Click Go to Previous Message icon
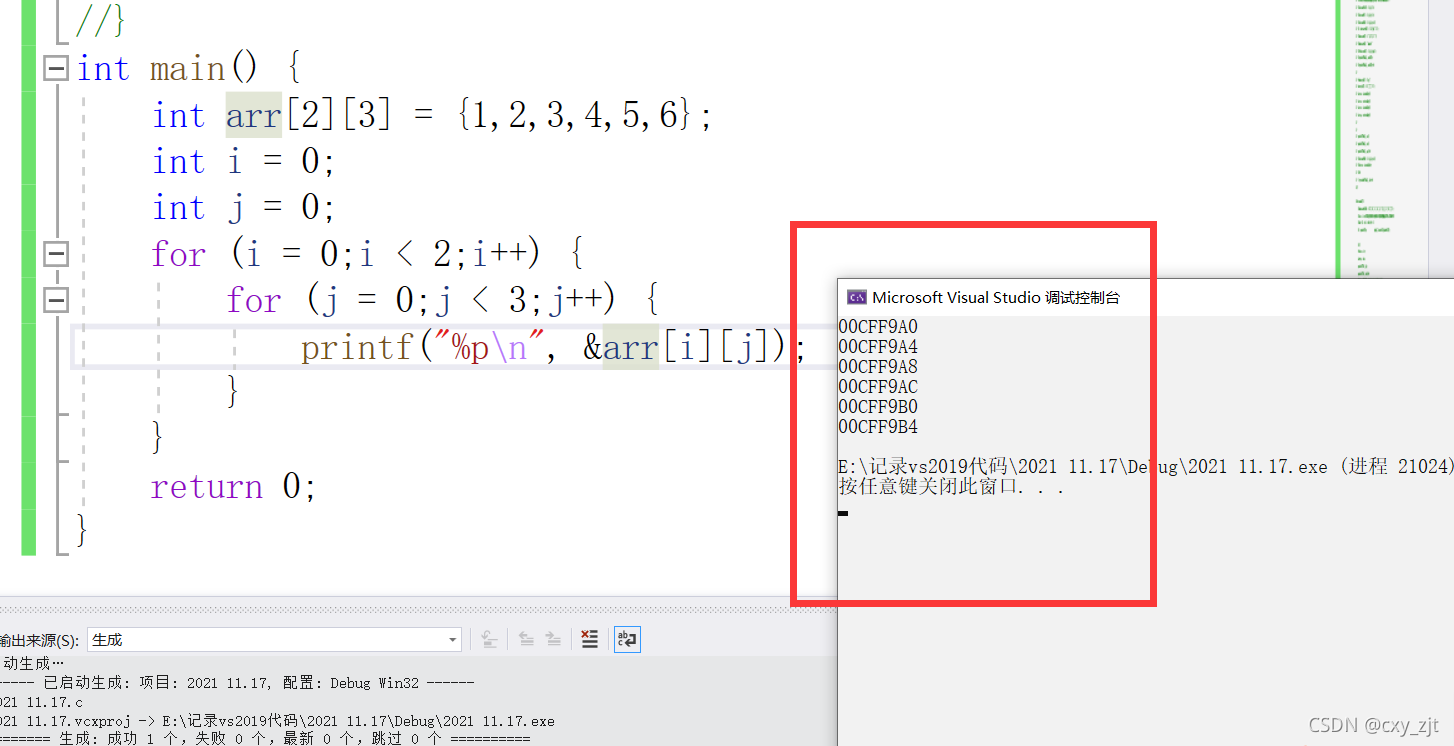This screenshot has width=1454, height=746. pyautogui.click(x=526, y=640)
